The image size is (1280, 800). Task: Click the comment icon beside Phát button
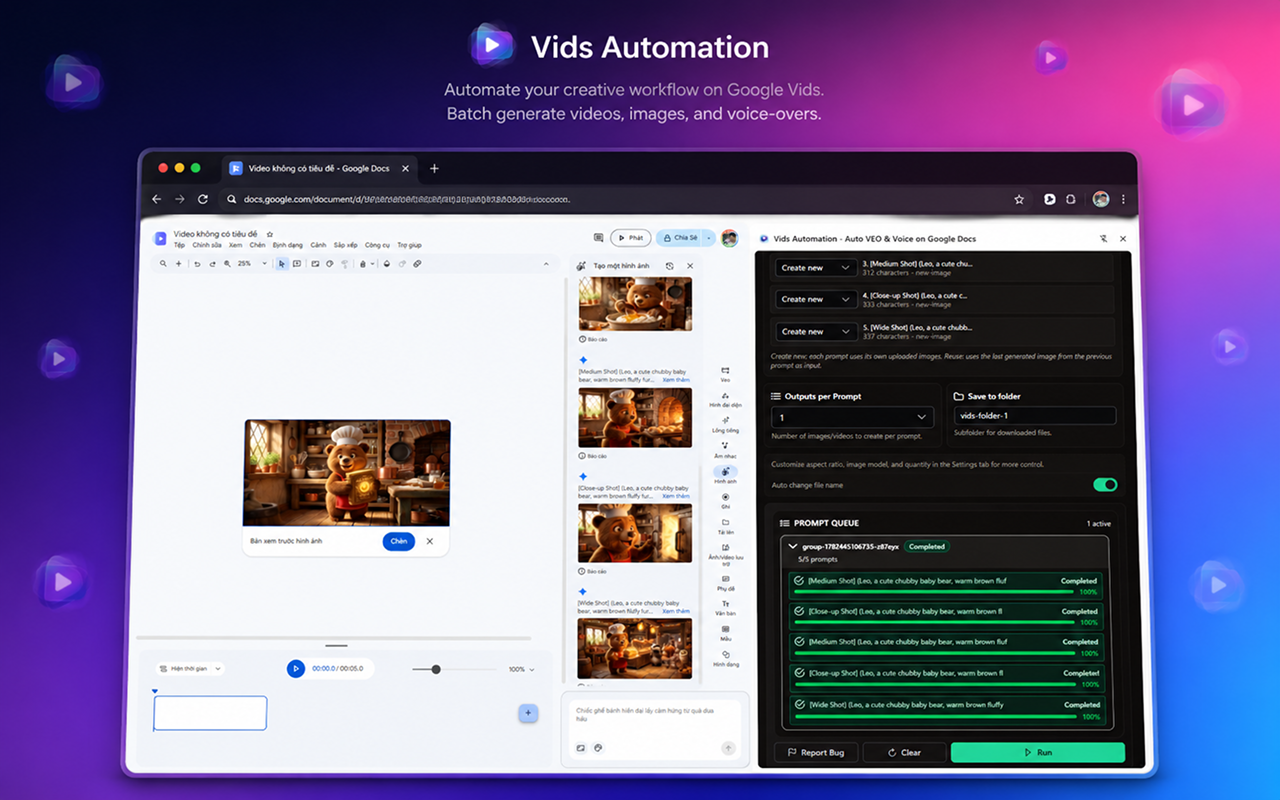[x=598, y=238]
